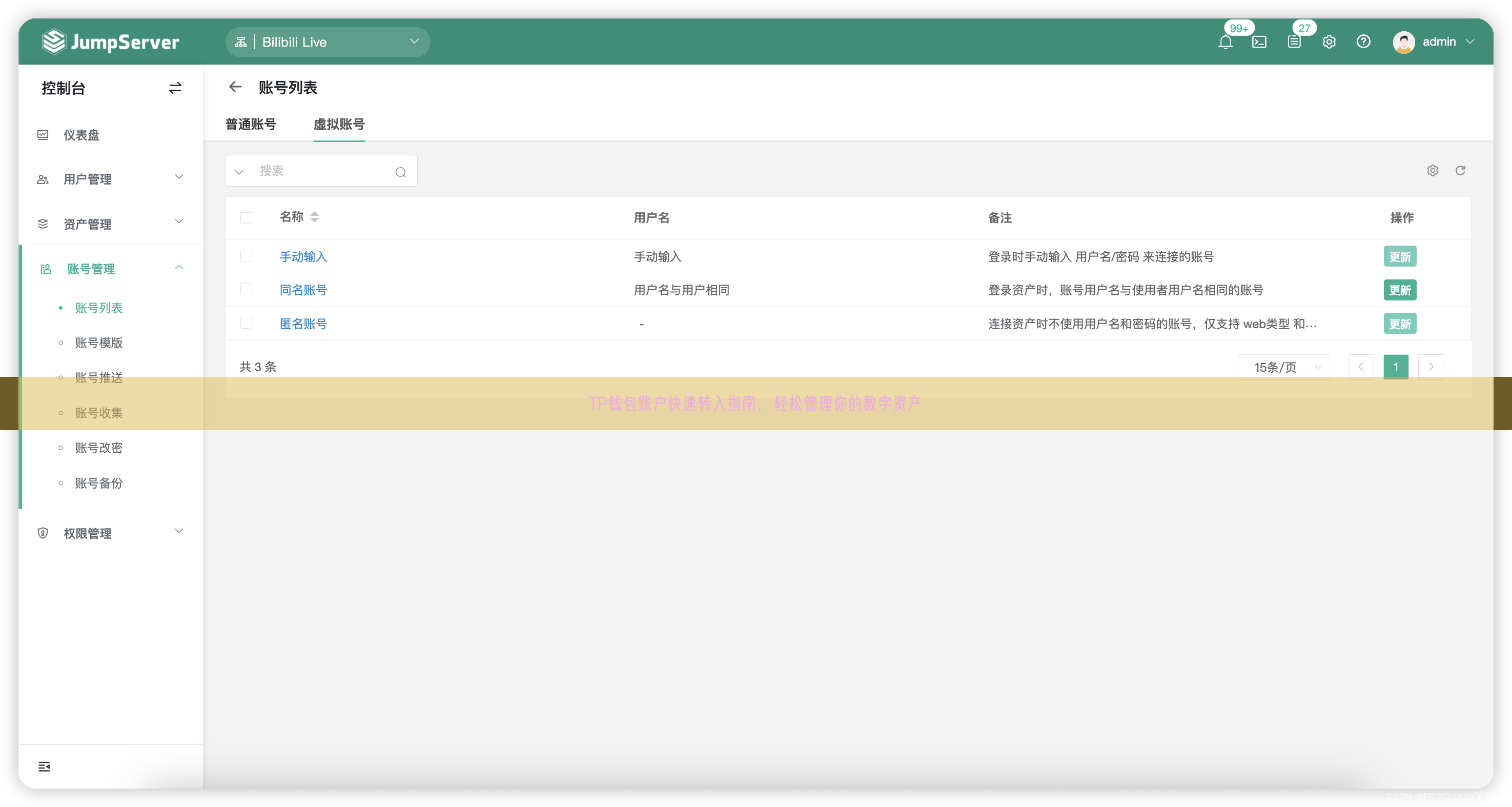Click the console switch arrows icon

(x=175, y=88)
